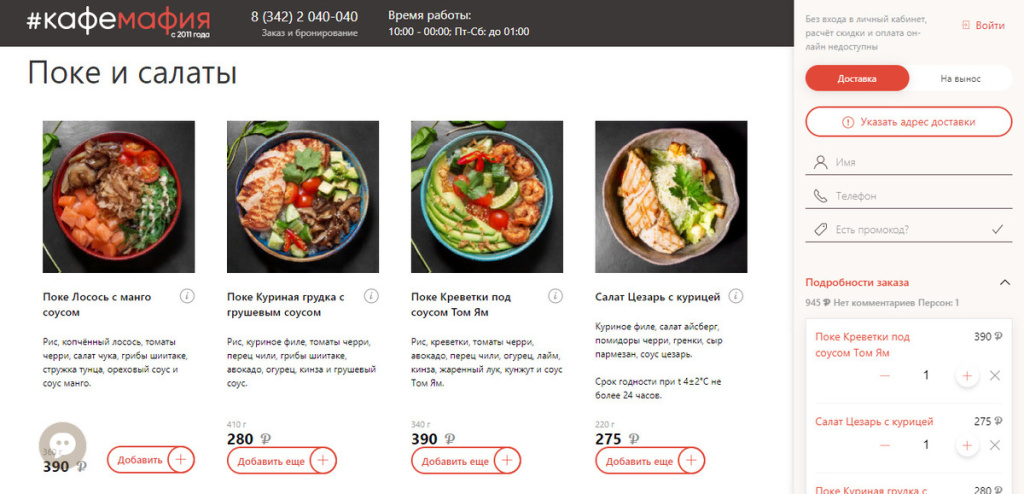Add Поке Лосось to the order
Image resolution: width=1024 pixels, height=494 pixels.
(150, 460)
